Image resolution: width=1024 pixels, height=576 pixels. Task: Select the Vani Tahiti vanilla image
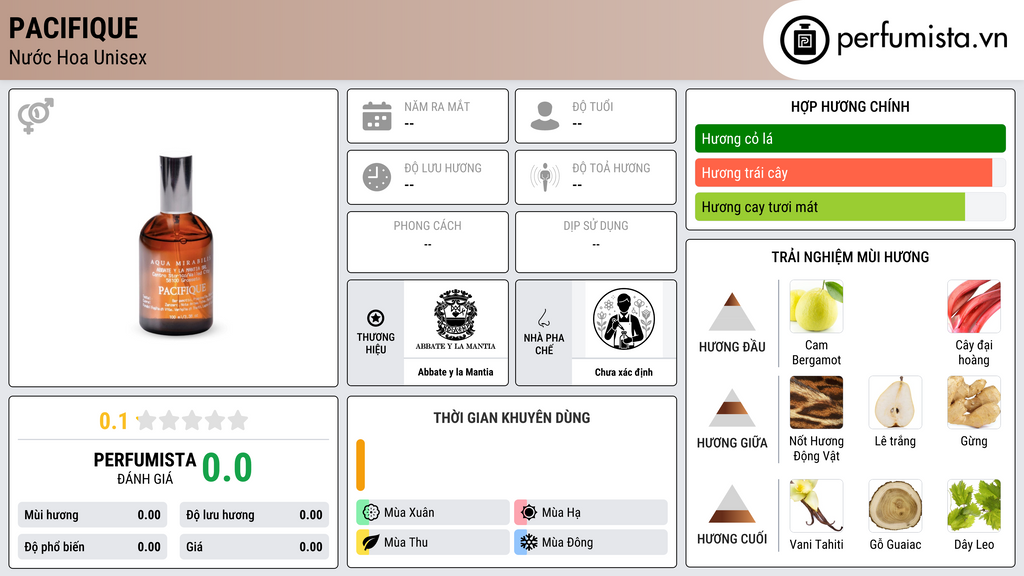816,505
